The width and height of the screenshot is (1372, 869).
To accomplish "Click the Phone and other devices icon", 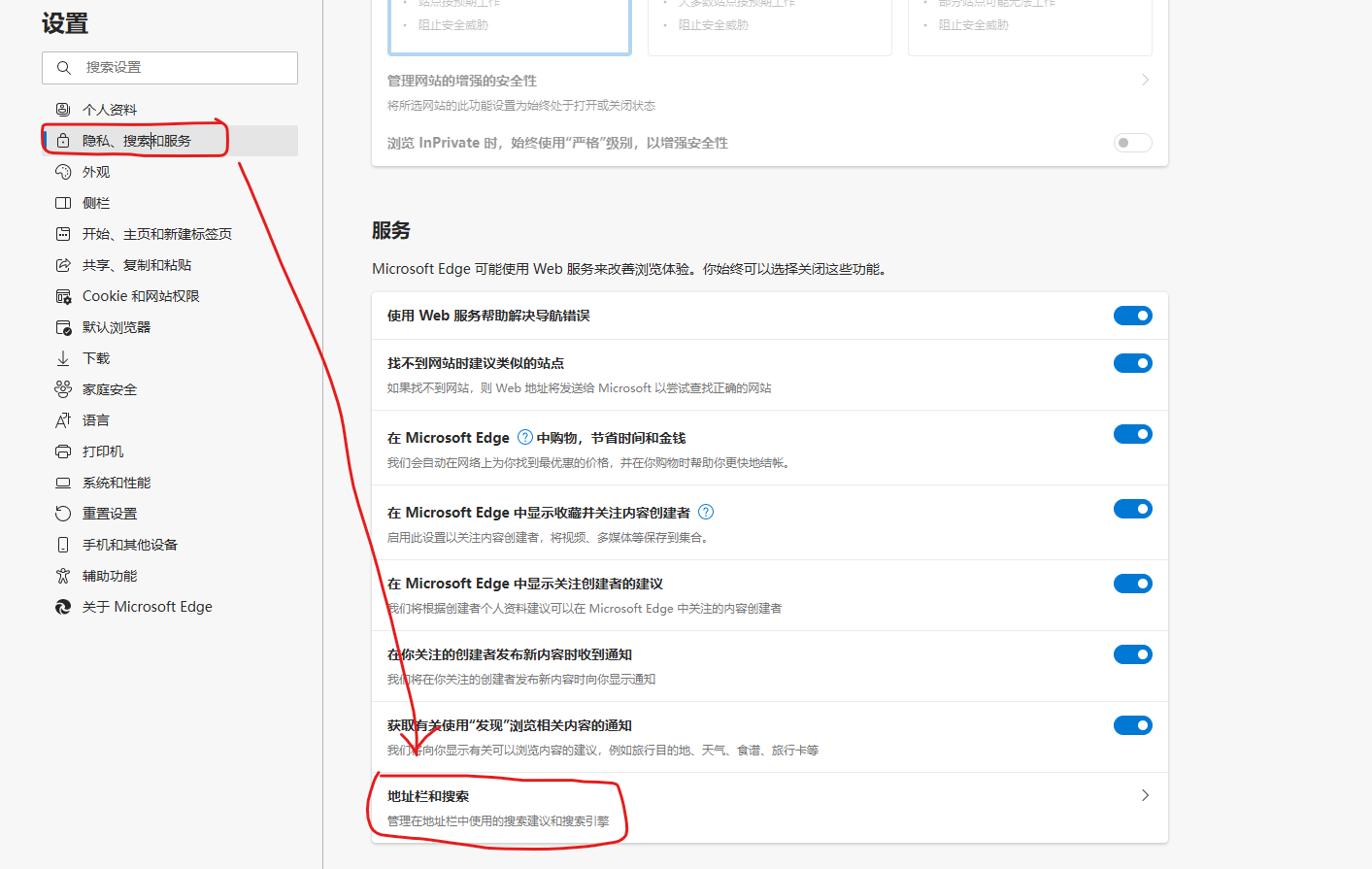I will [x=63, y=545].
